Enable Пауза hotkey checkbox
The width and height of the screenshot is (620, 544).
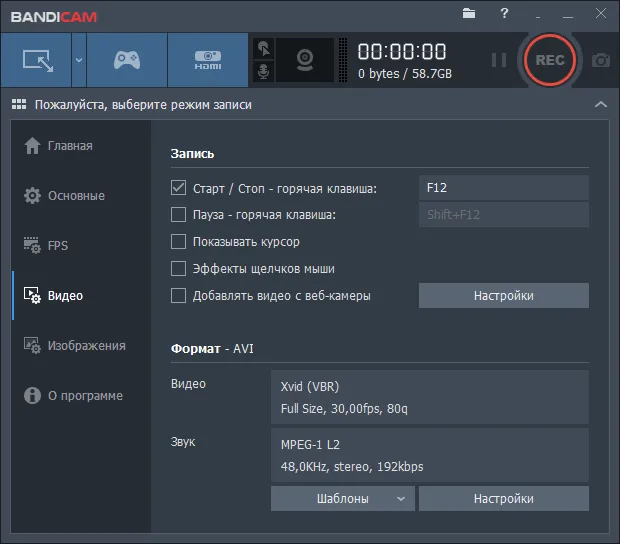[178, 215]
